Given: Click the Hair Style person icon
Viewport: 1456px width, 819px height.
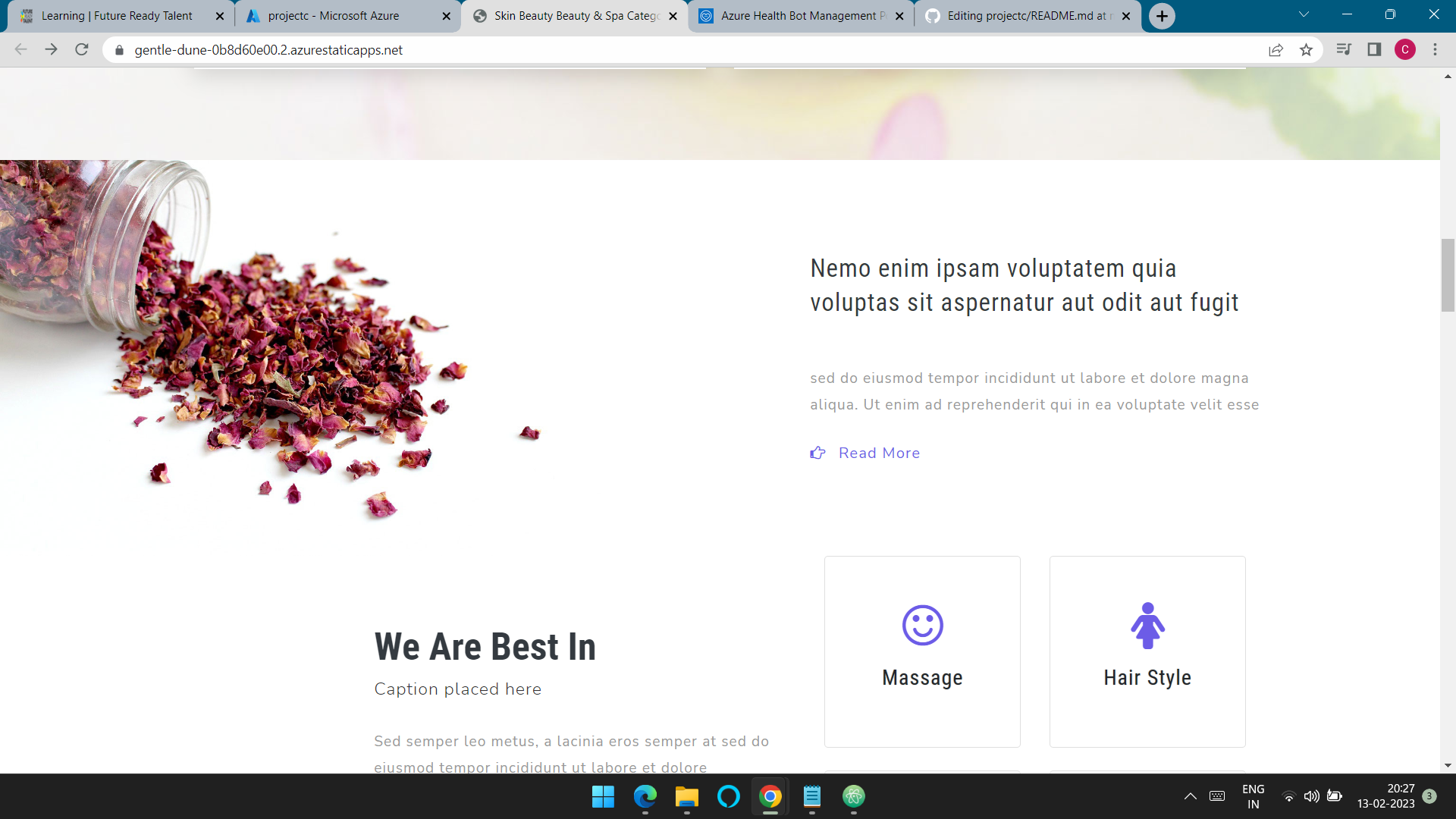Looking at the screenshot, I should (1147, 626).
